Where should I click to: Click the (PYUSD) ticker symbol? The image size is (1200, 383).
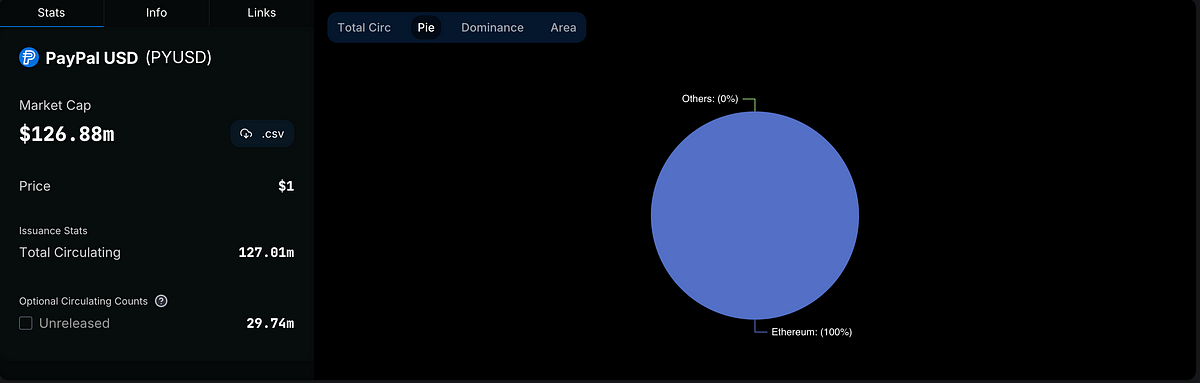[178, 58]
